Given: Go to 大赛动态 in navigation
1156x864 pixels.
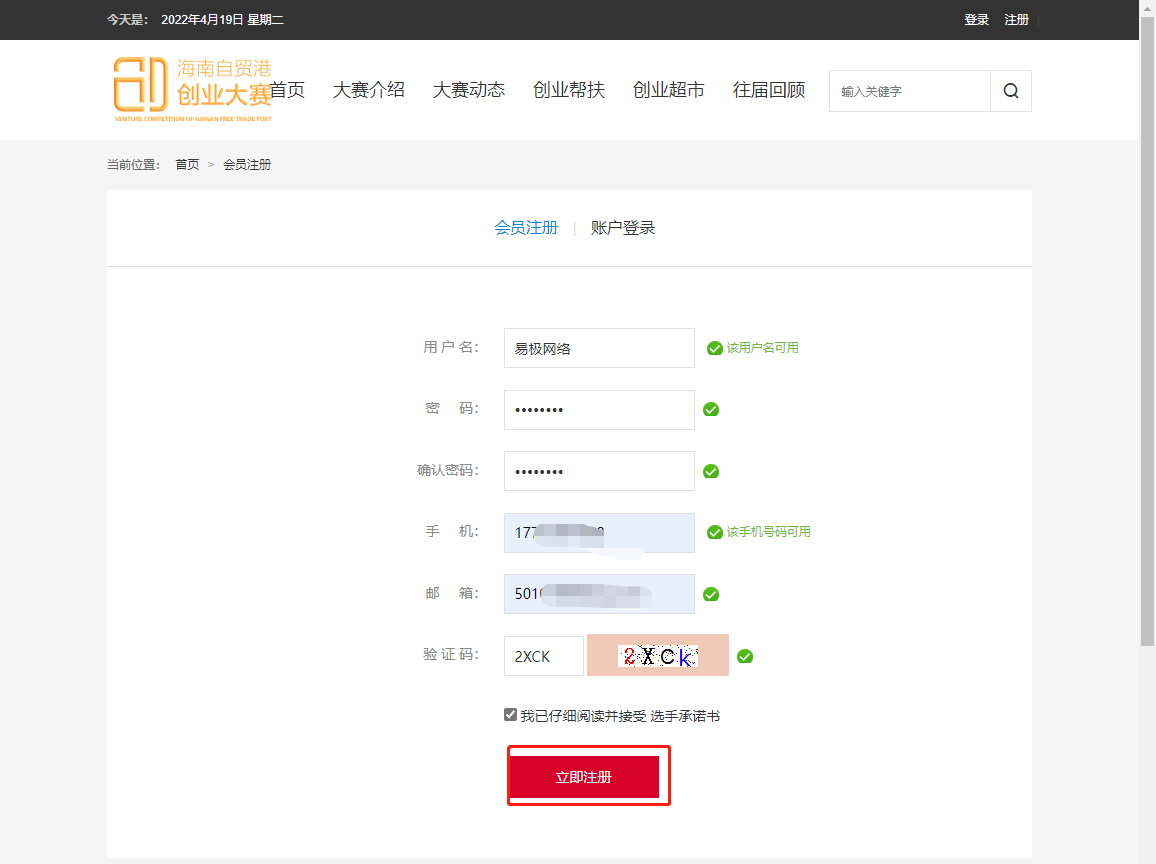Looking at the screenshot, I should [x=468, y=90].
